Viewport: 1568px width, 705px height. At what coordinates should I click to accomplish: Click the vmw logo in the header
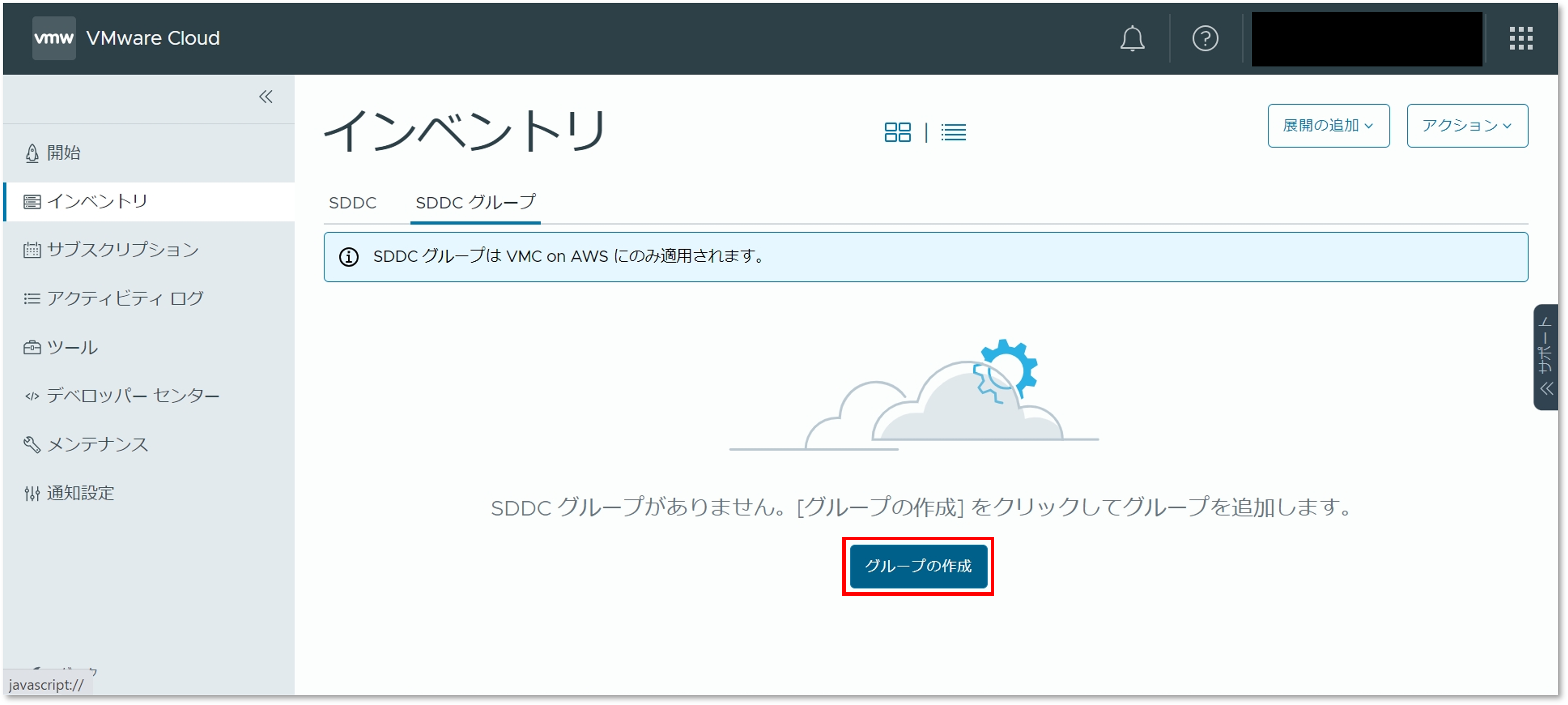[x=54, y=38]
